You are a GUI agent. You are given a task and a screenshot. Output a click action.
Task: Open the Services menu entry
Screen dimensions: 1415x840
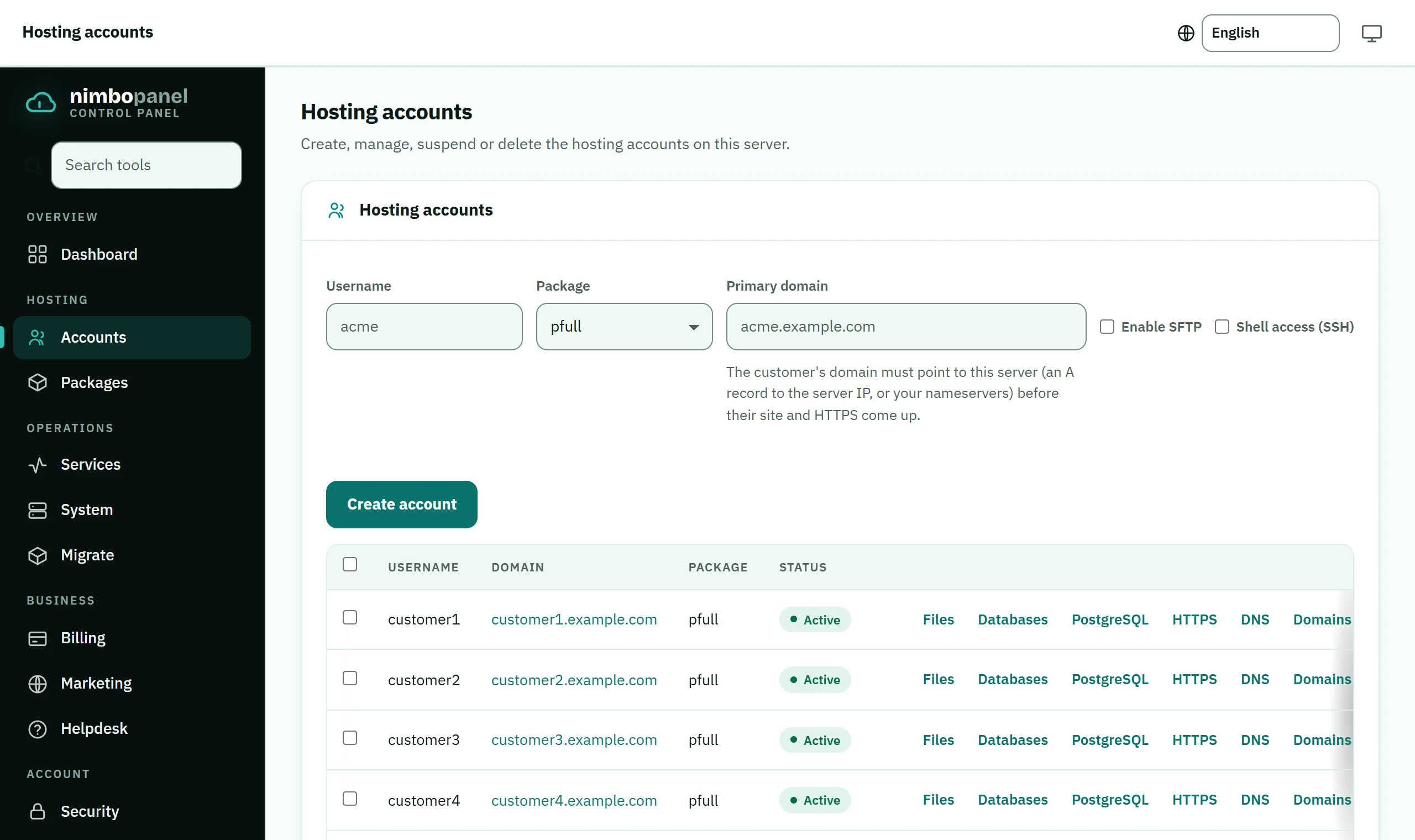point(132,465)
